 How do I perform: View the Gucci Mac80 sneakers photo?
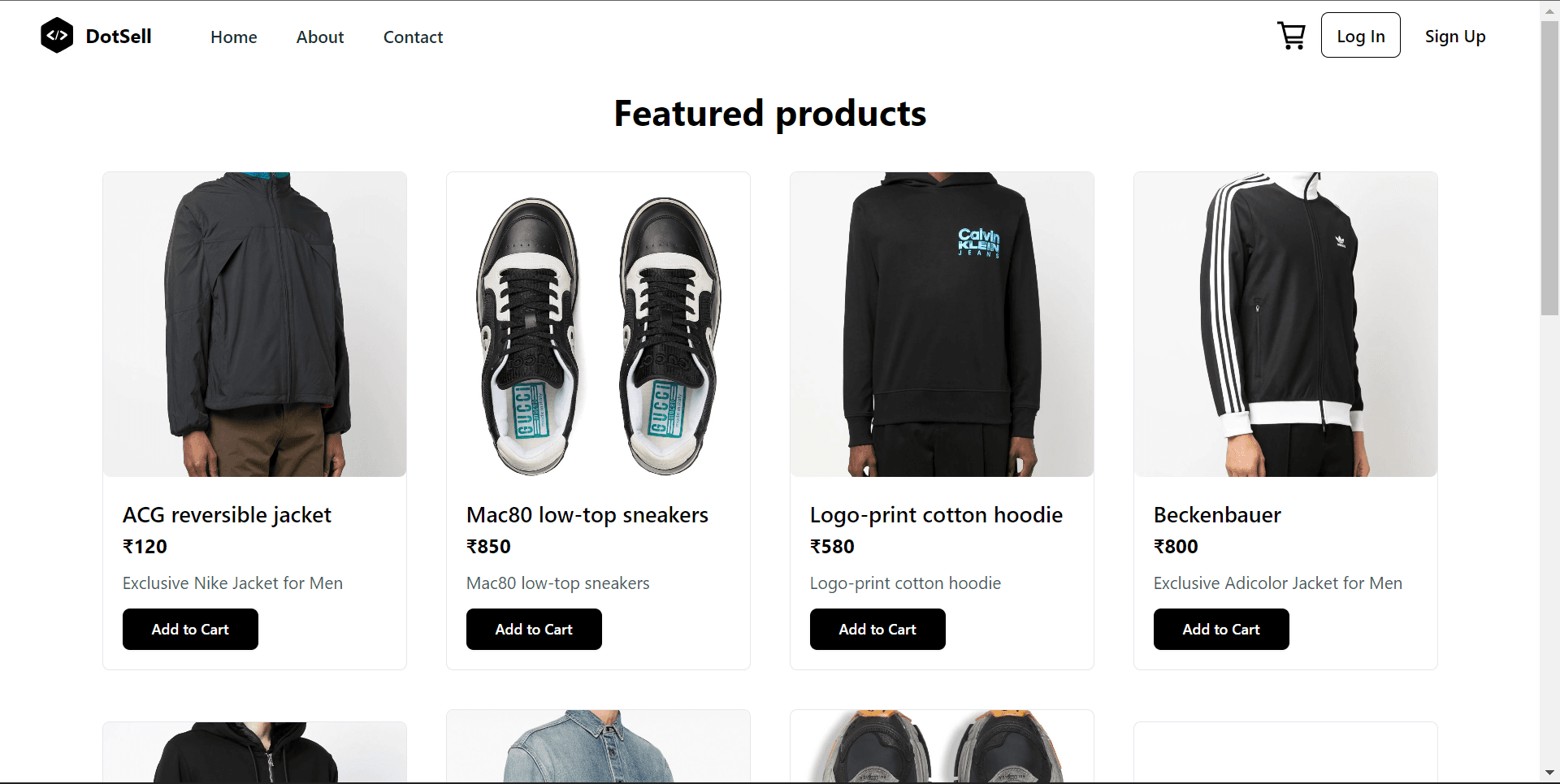[x=598, y=324]
